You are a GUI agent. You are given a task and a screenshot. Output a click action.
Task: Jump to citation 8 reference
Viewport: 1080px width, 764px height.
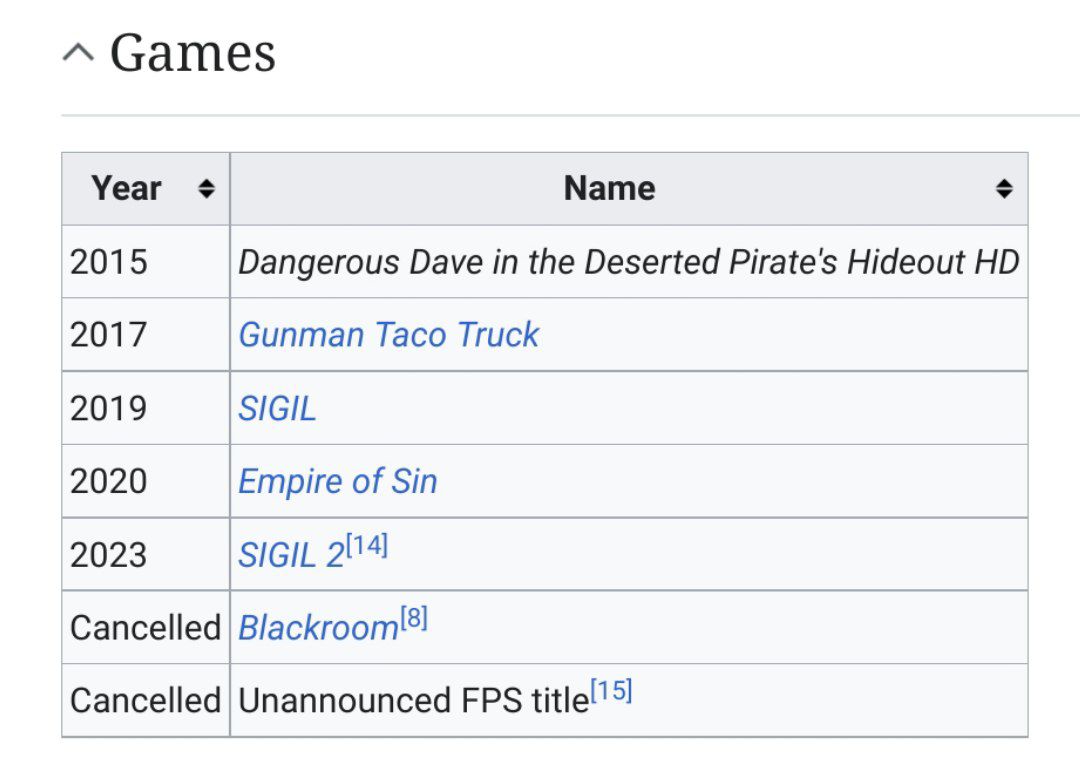(x=414, y=618)
